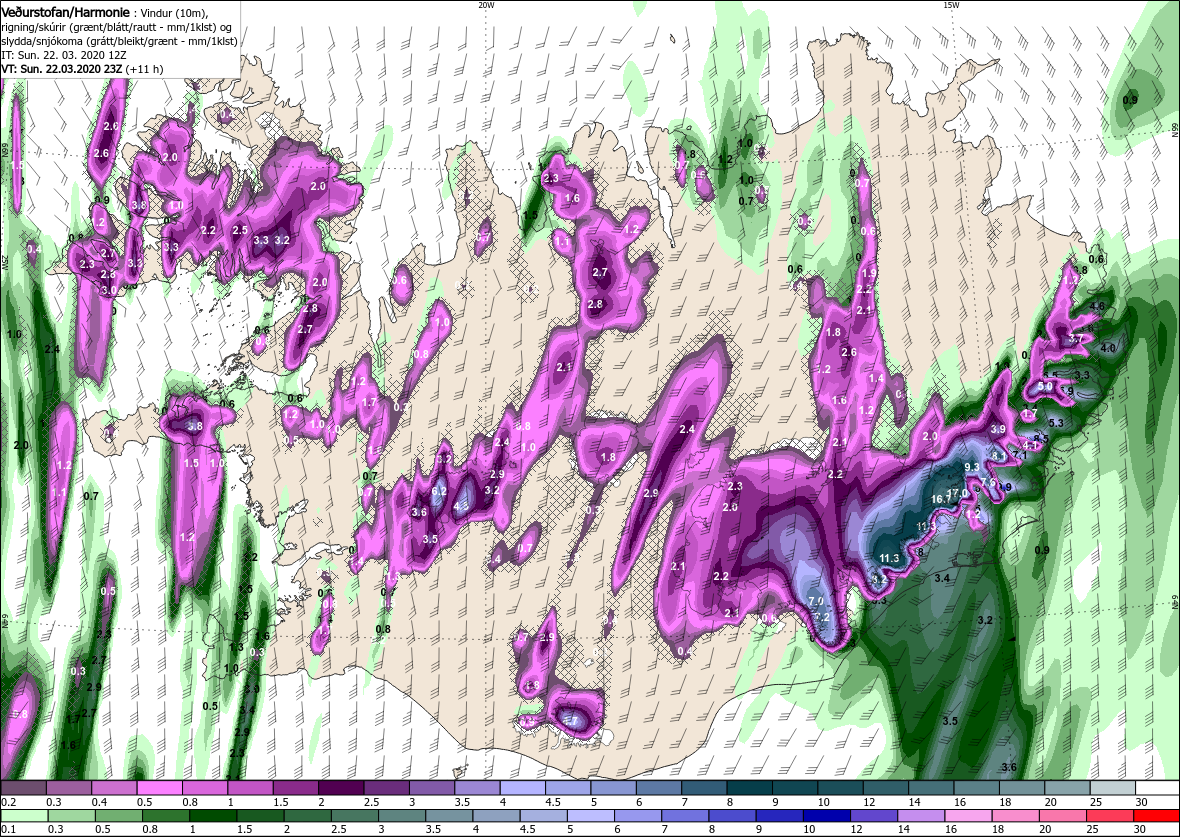Click the '20W' longitude label
The height and width of the screenshot is (837, 1180).
coord(486,5)
